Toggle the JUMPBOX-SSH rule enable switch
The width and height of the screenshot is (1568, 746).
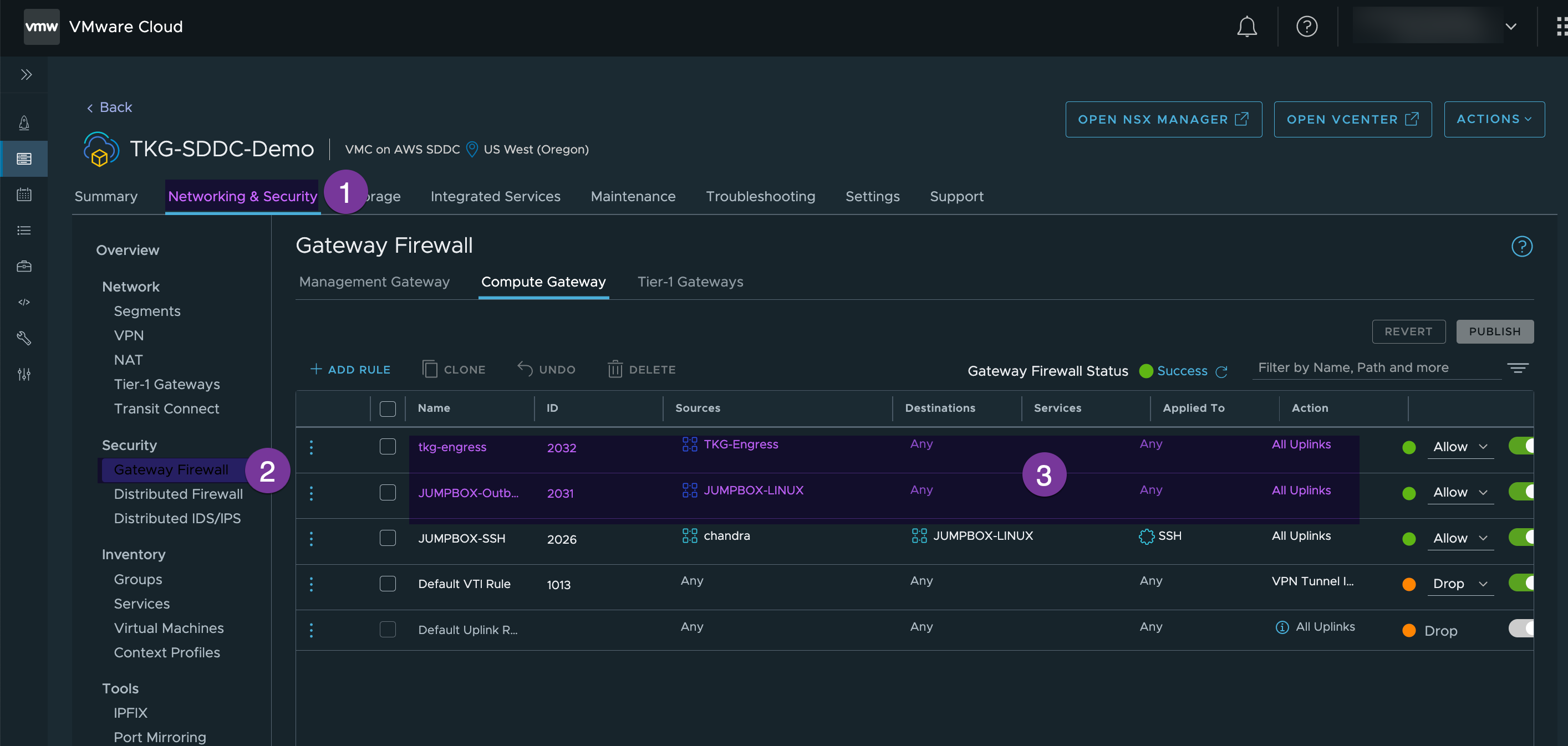click(1520, 537)
